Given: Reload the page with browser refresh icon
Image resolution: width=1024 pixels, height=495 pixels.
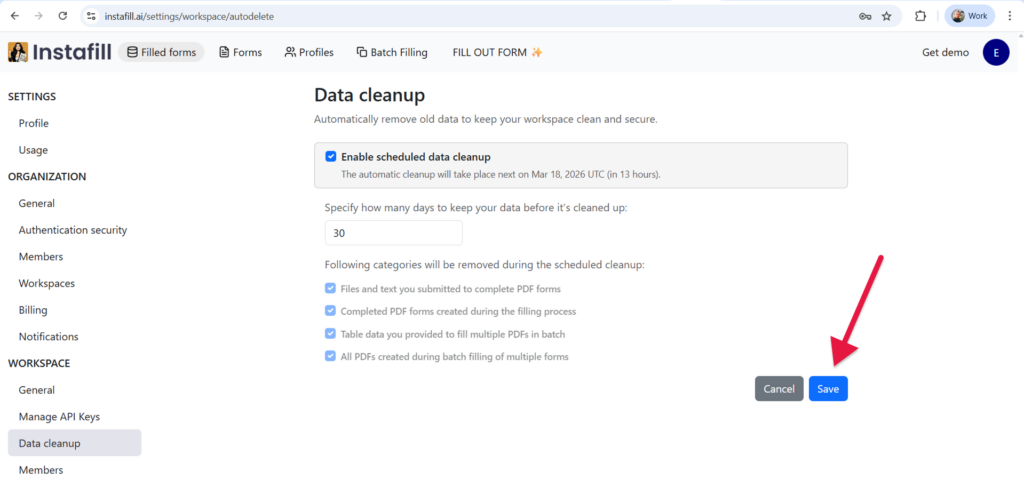Looking at the screenshot, I should pos(63,16).
